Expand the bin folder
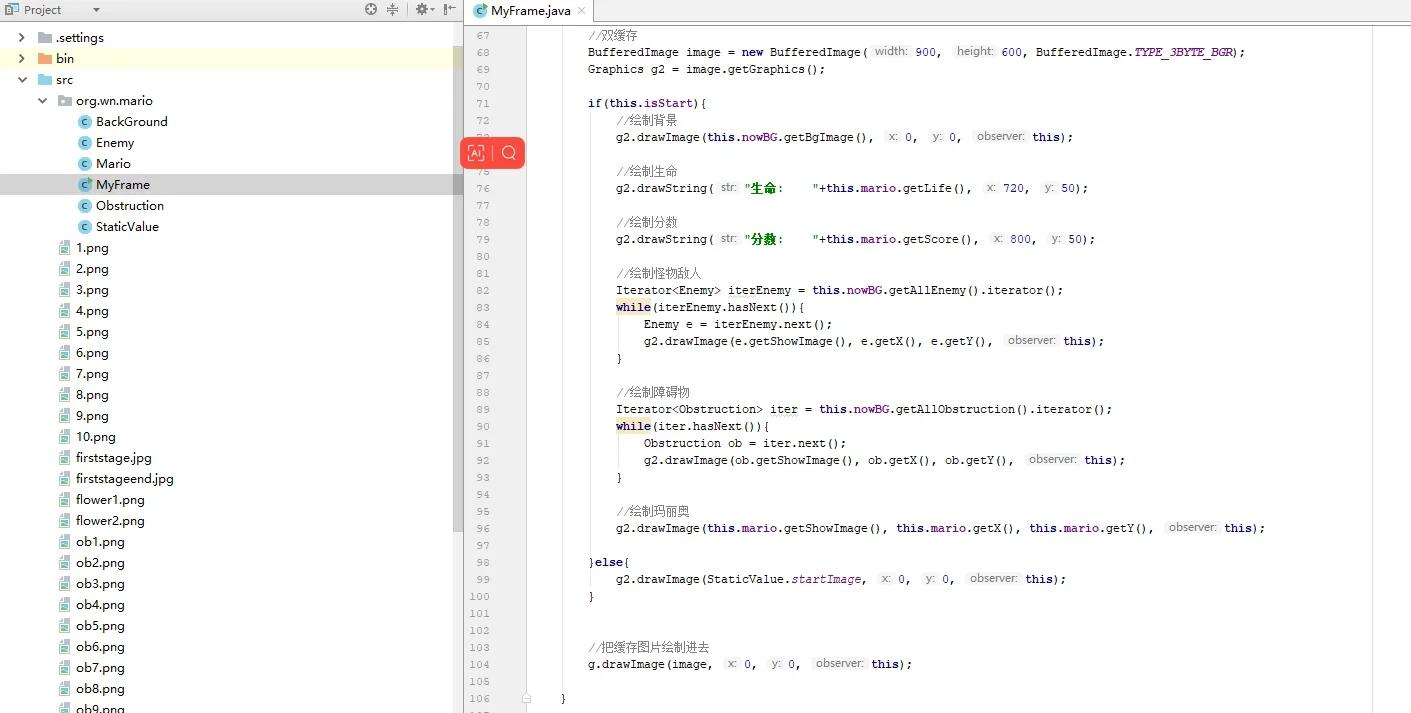The height and width of the screenshot is (713, 1411). 22,59
